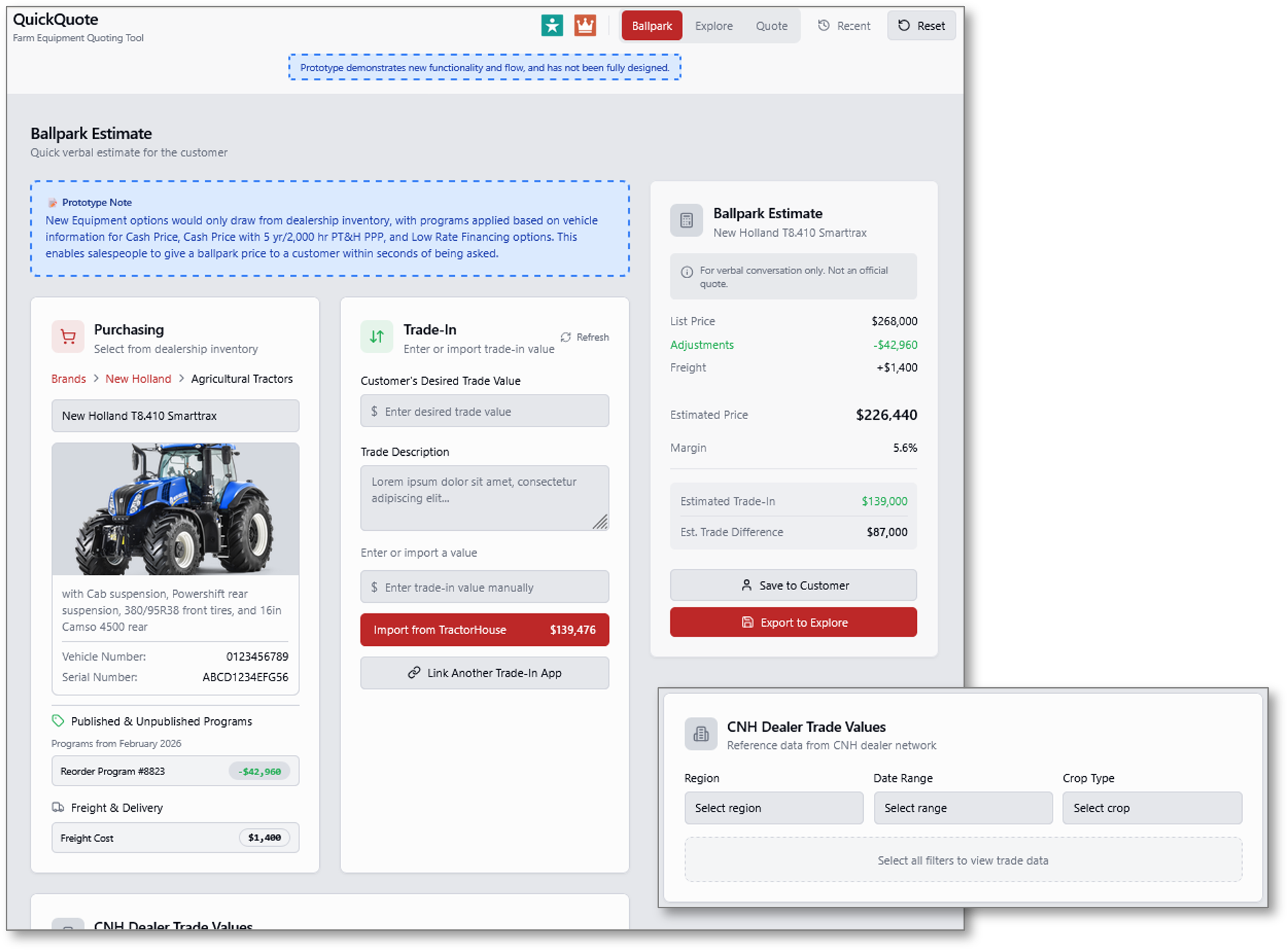Click the desired trade value input field
1288x950 pixels.
(485, 411)
